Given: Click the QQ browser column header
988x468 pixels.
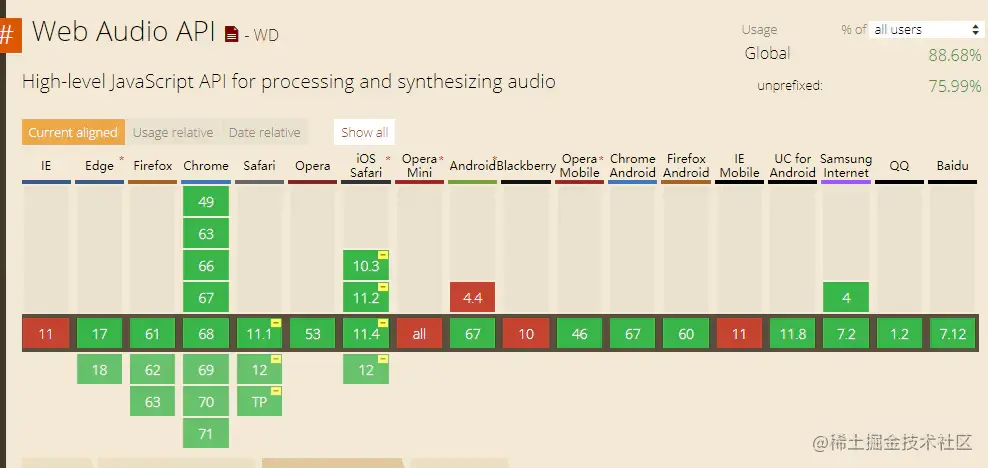Looking at the screenshot, I should click(x=899, y=166).
